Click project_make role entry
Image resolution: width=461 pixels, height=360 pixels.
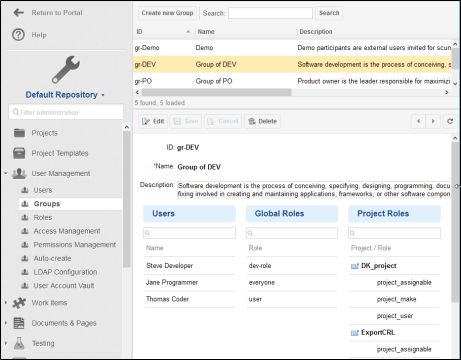click(396, 299)
